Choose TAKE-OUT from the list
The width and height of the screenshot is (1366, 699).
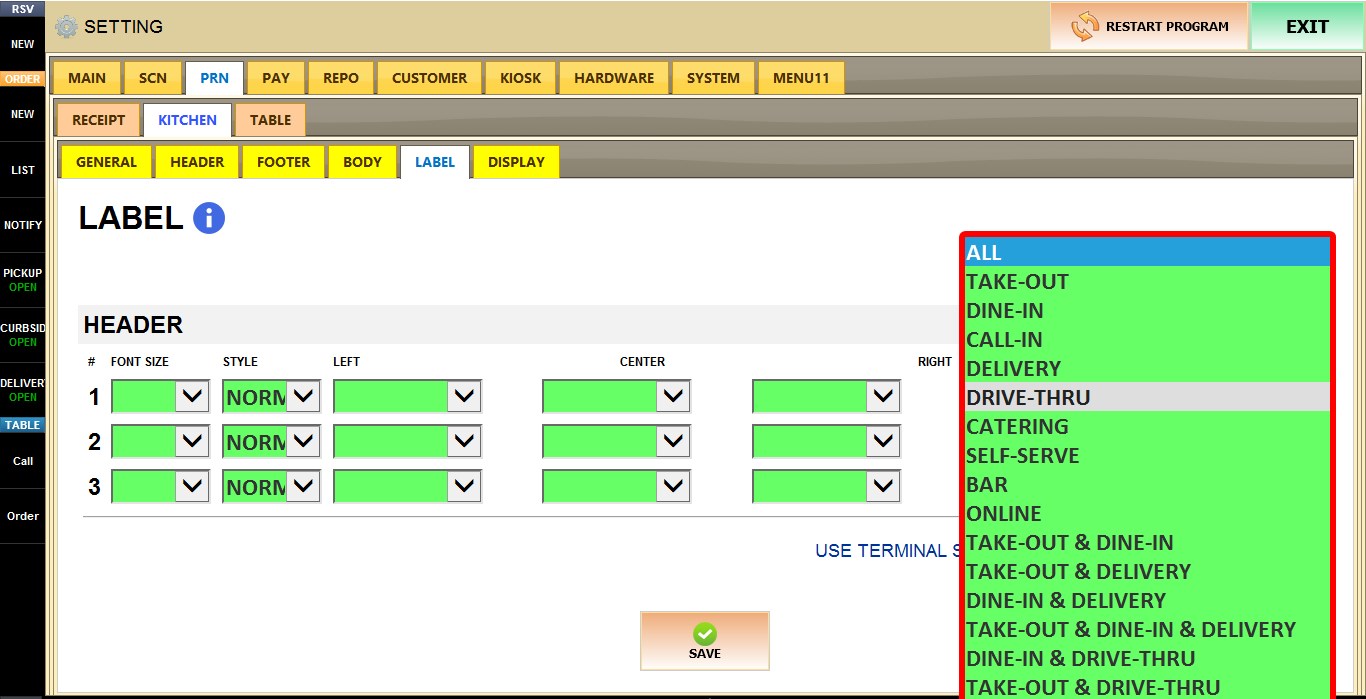1147,282
